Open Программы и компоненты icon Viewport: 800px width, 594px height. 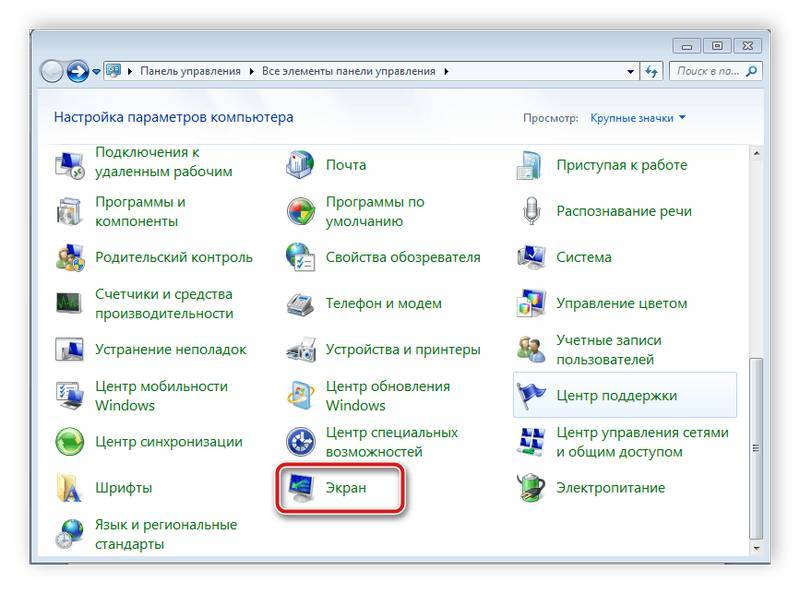click(69, 211)
